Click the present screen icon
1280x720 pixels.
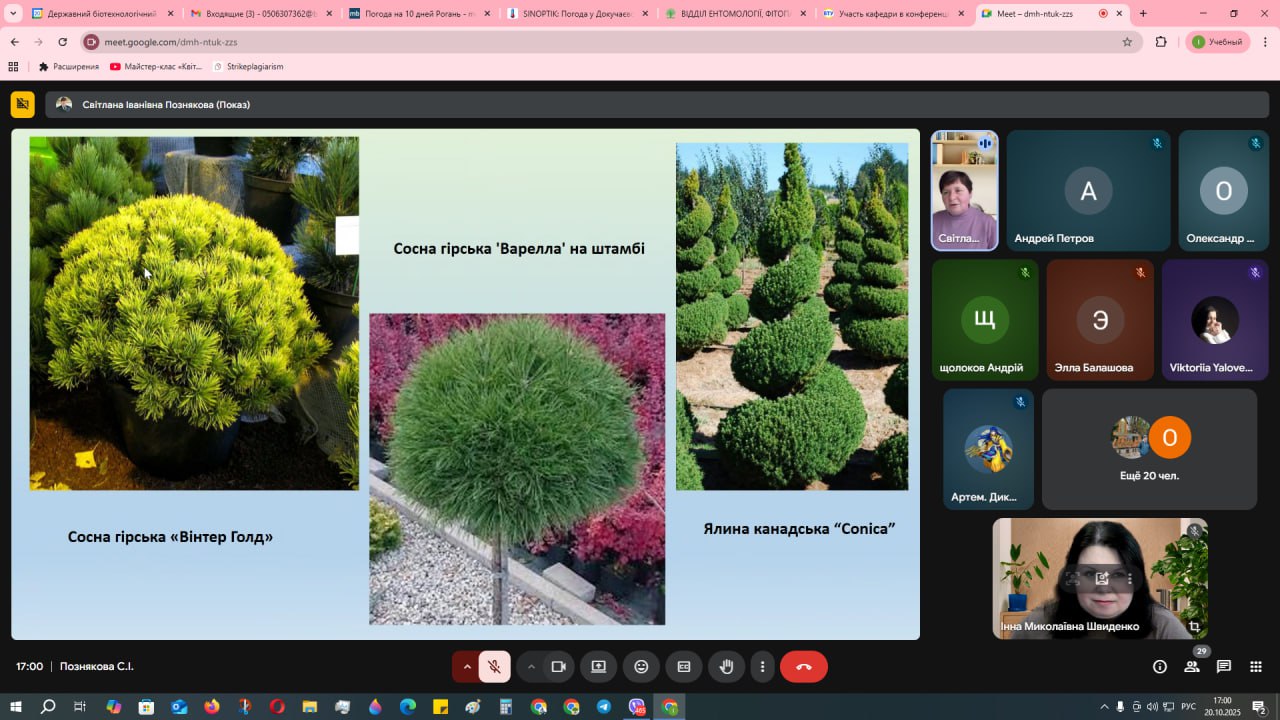pos(599,667)
